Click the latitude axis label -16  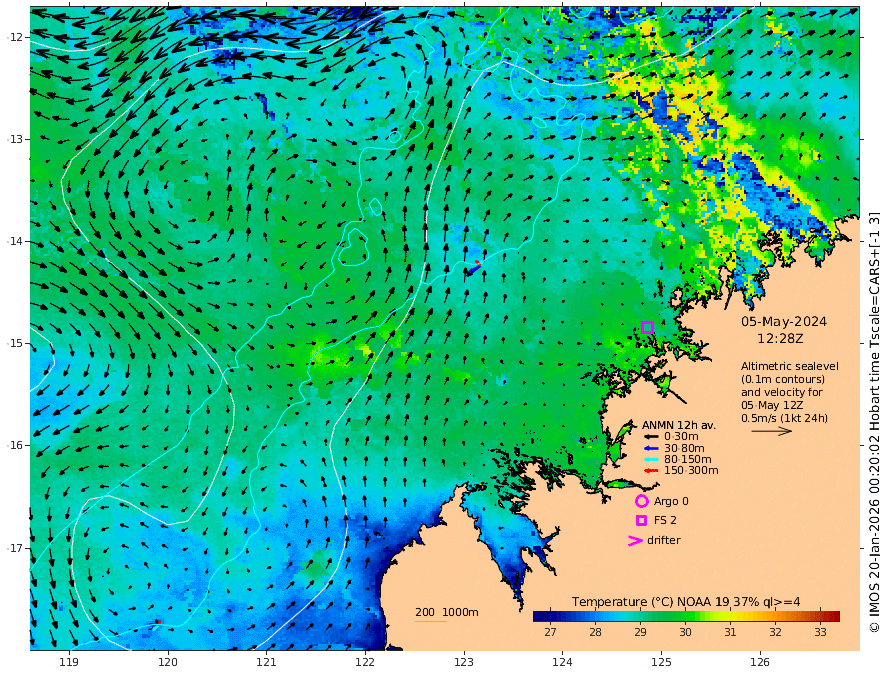(16, 445)
